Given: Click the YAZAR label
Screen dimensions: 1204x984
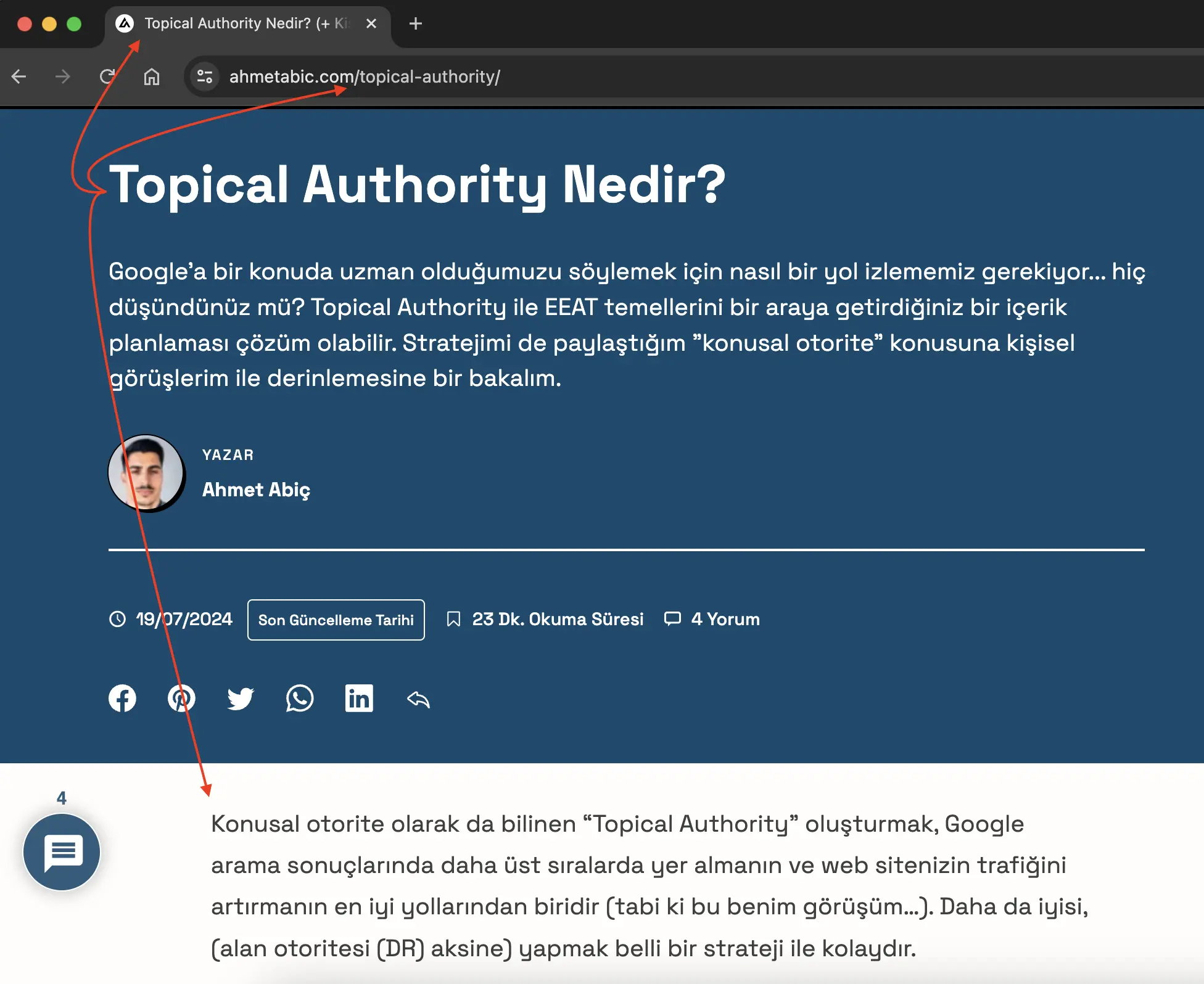Looking at the screenshot, I should (228, 455).
